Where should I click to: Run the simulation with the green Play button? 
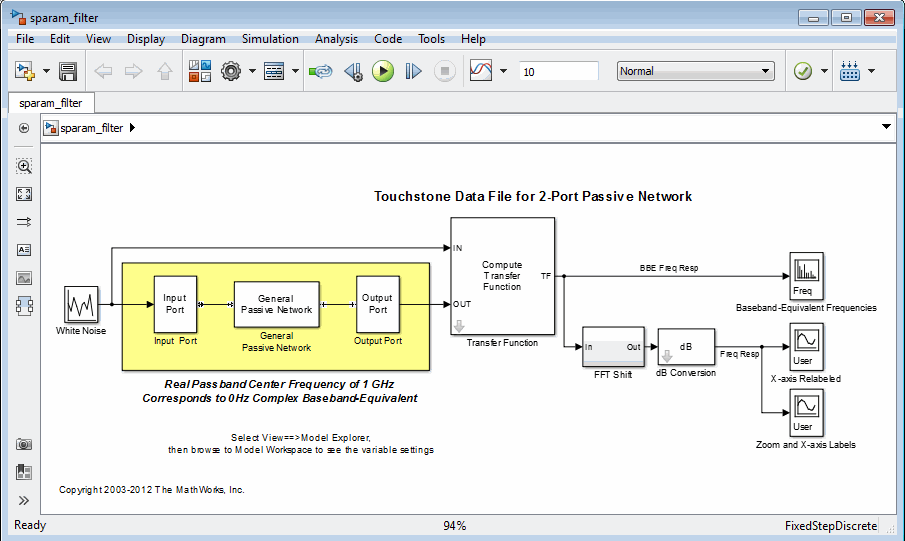pyautogui.click(x=383, y=71)
